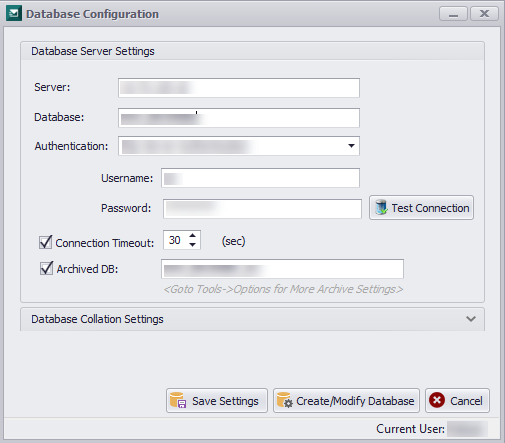Click the Current User label
505x443 pixels.
coord(410,429)
